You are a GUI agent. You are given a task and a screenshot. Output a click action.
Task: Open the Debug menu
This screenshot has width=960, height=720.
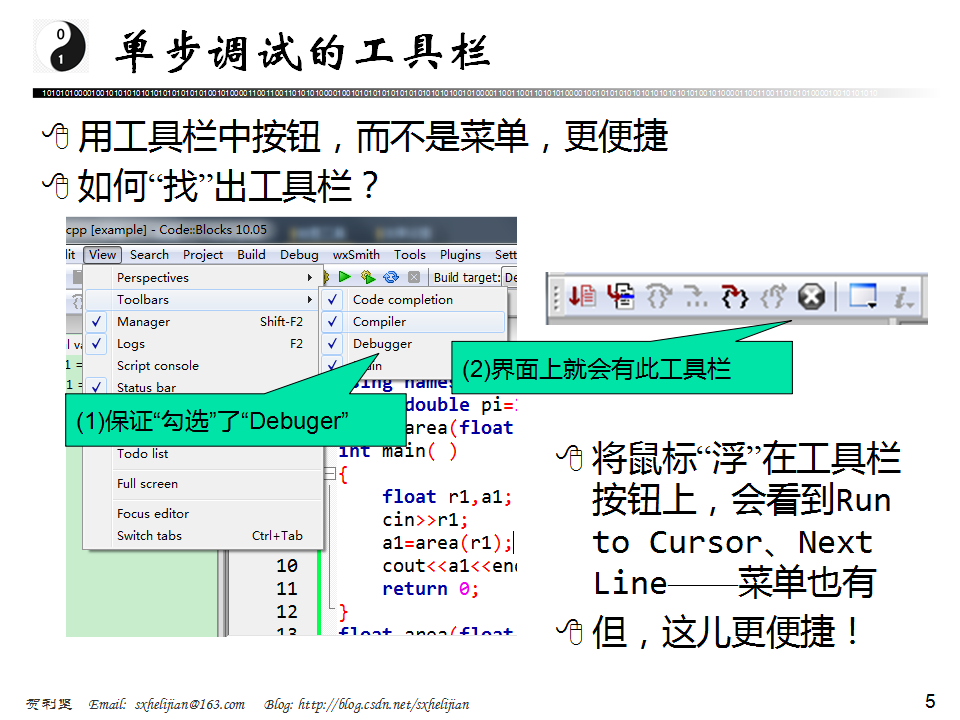[299, 254]
